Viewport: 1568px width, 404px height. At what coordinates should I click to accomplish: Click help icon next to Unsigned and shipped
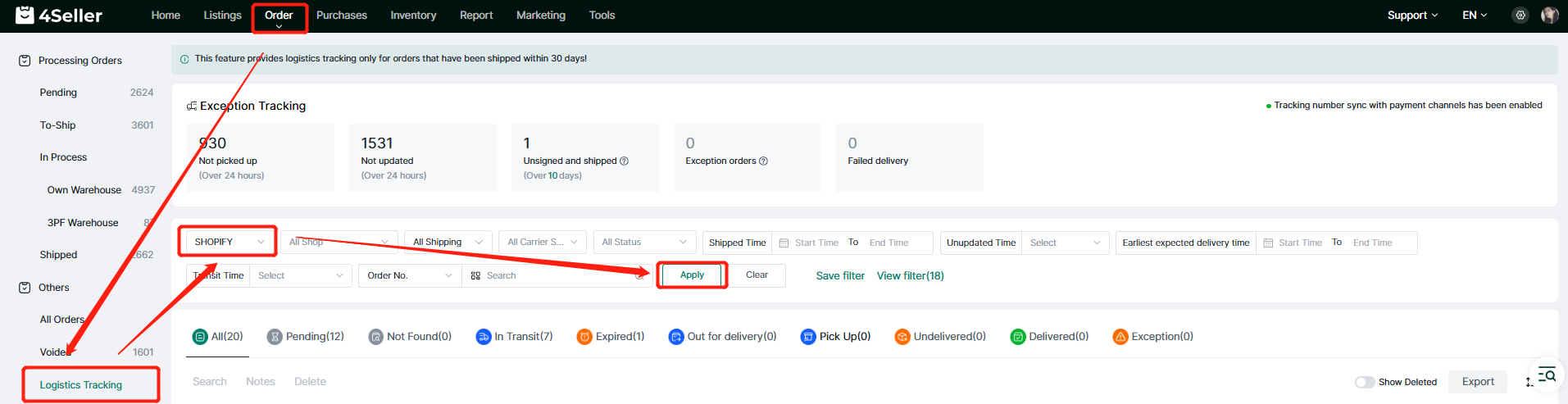[x=624, y=161]
